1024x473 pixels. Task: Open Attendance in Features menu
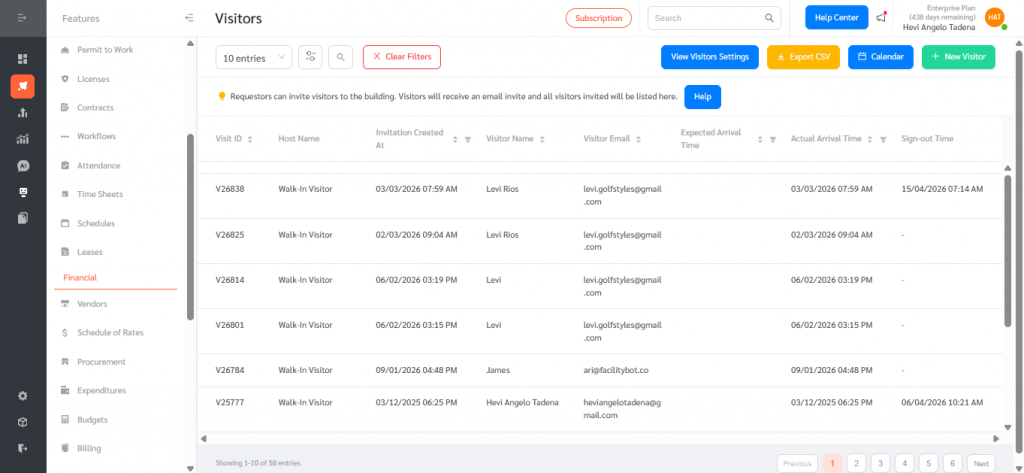click(98, 166)
